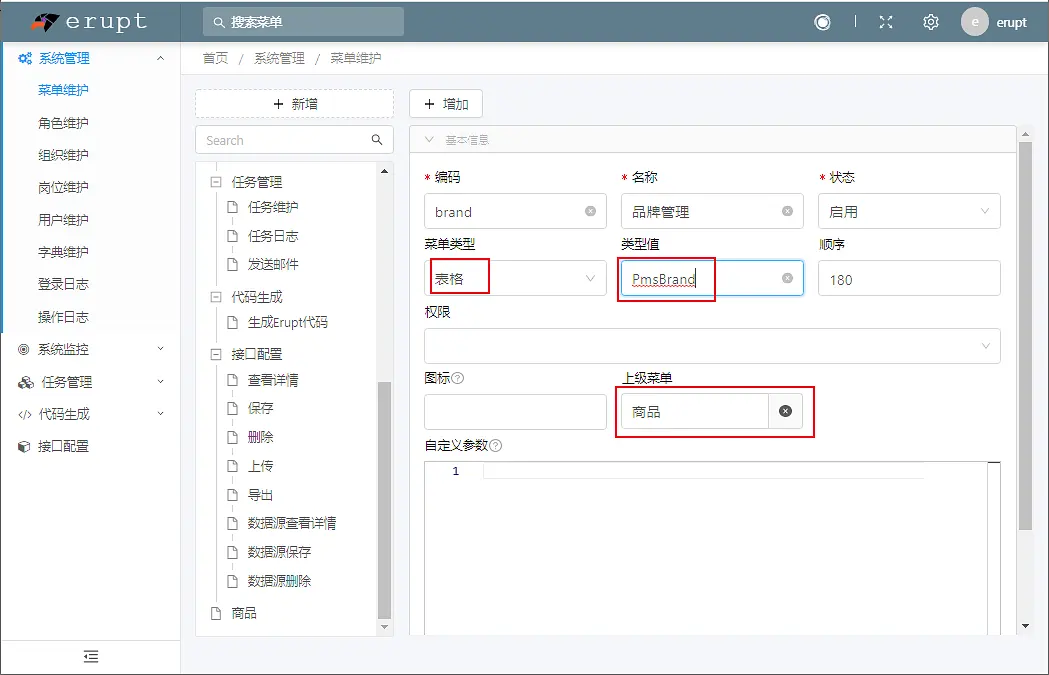This screenshot has width=1049, height=675.
Task: Clear the 上级菜单 商品 selection
Action: click(x=785, y=411)
